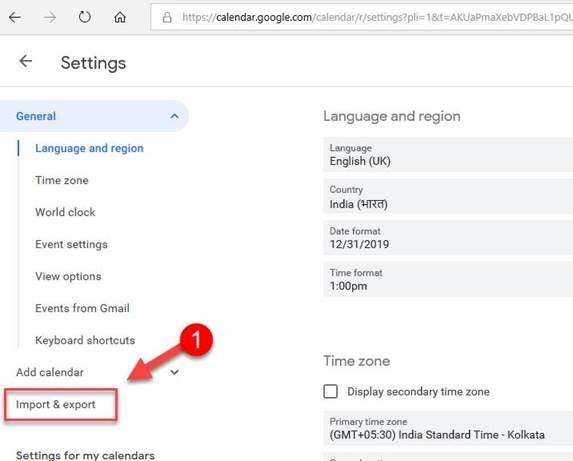Click the padlock icon in the address bar
This screenshot has height=461, width=573.
pyautogui.click(x=167, y=17)
